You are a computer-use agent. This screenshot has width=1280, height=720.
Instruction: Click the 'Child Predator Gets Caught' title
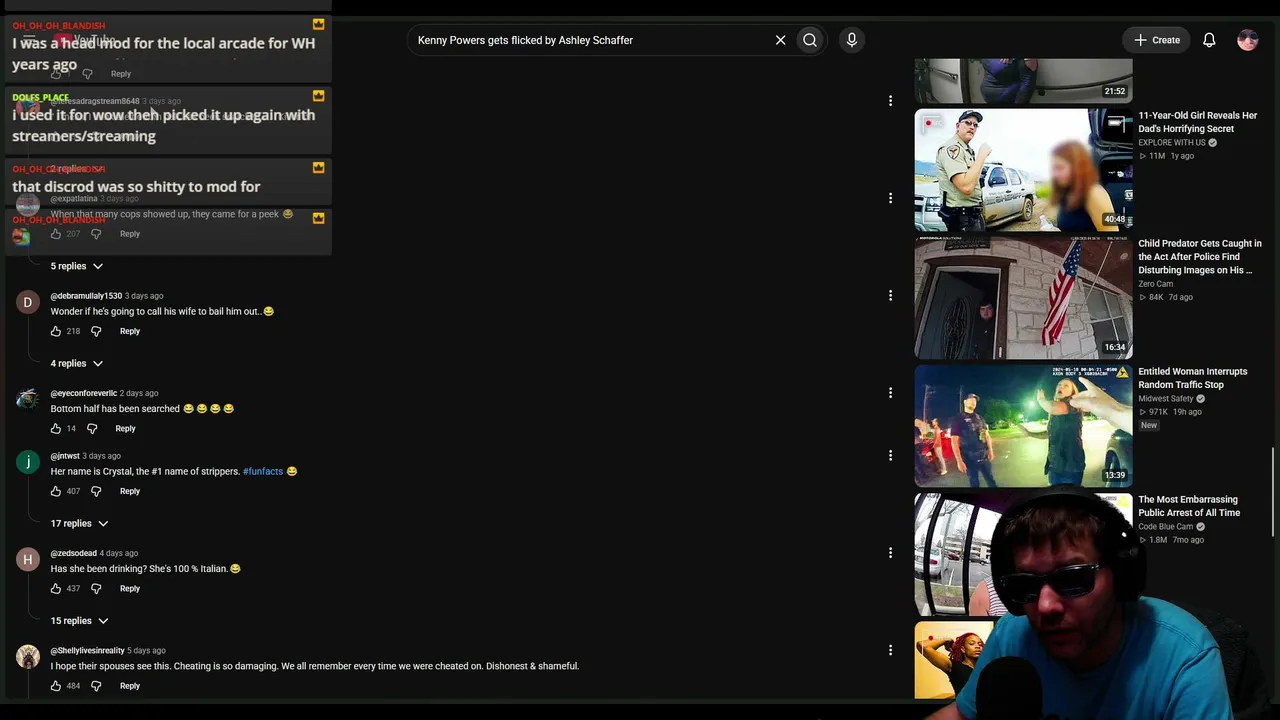(x=1200, y=257)
